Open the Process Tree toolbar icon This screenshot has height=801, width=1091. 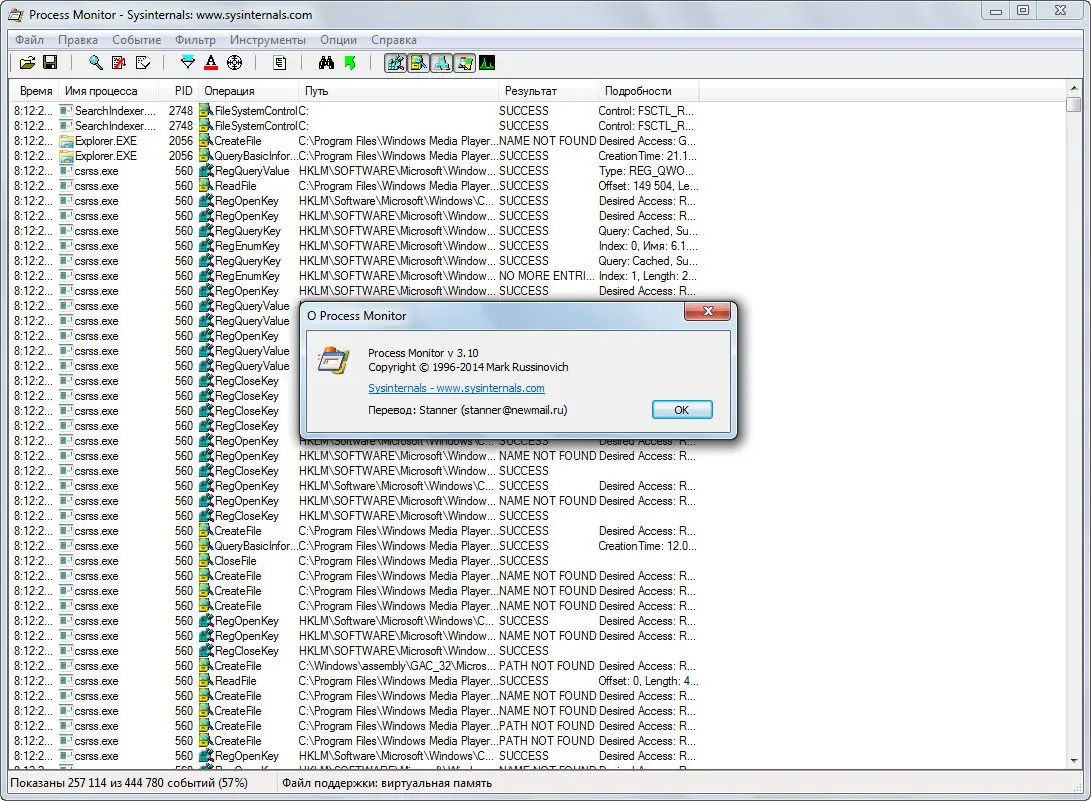280,63
